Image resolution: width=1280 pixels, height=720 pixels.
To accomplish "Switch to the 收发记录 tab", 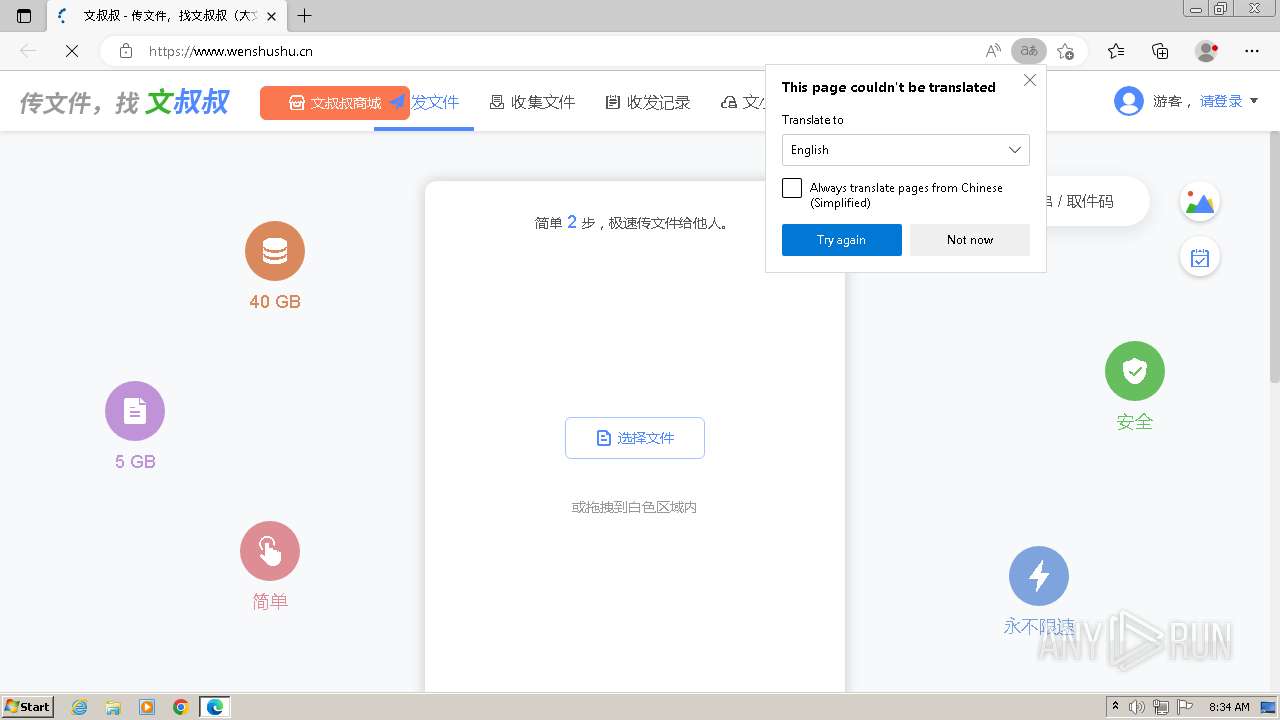I will [648, 102].
